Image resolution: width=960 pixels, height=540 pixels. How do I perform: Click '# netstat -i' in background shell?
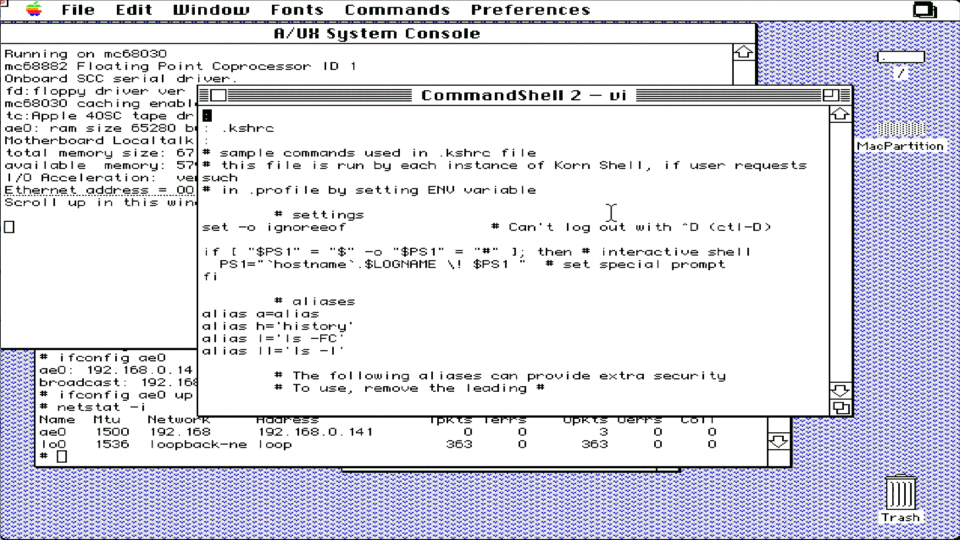coord(93,407)
